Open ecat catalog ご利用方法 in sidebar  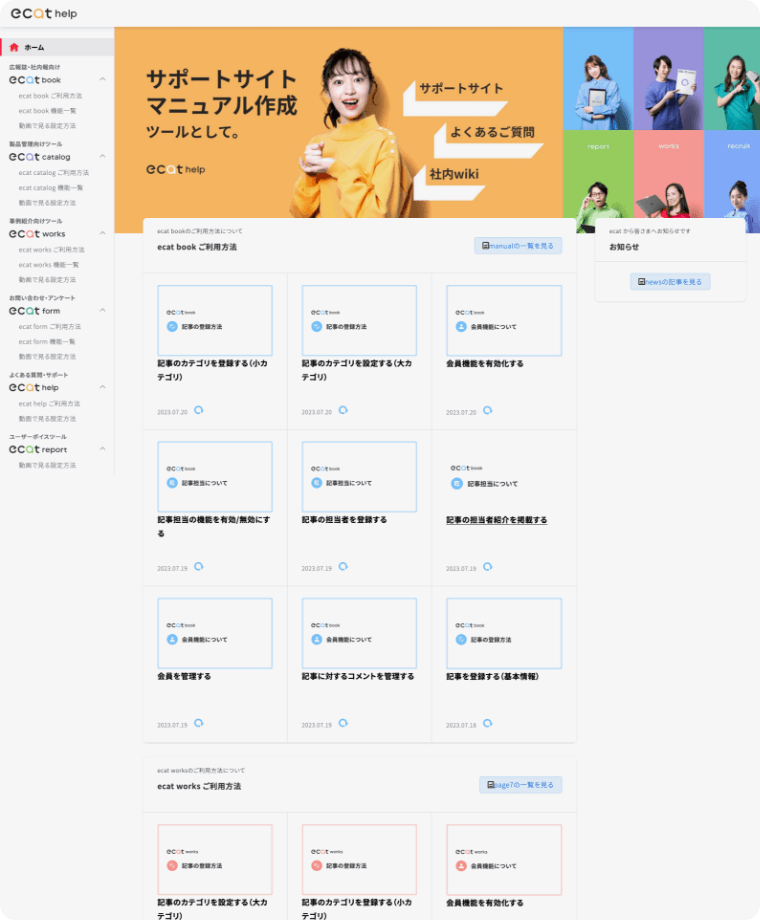[53, 172]
